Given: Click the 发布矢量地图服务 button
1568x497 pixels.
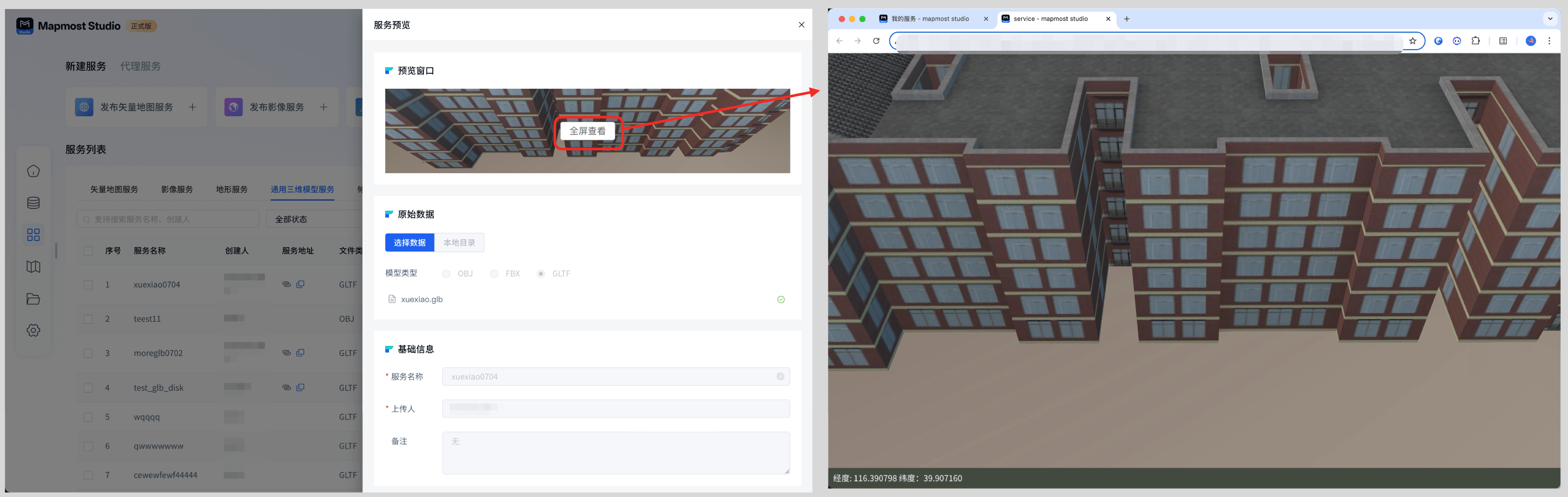Looking at the screenshot, I should tap(137, 107).
